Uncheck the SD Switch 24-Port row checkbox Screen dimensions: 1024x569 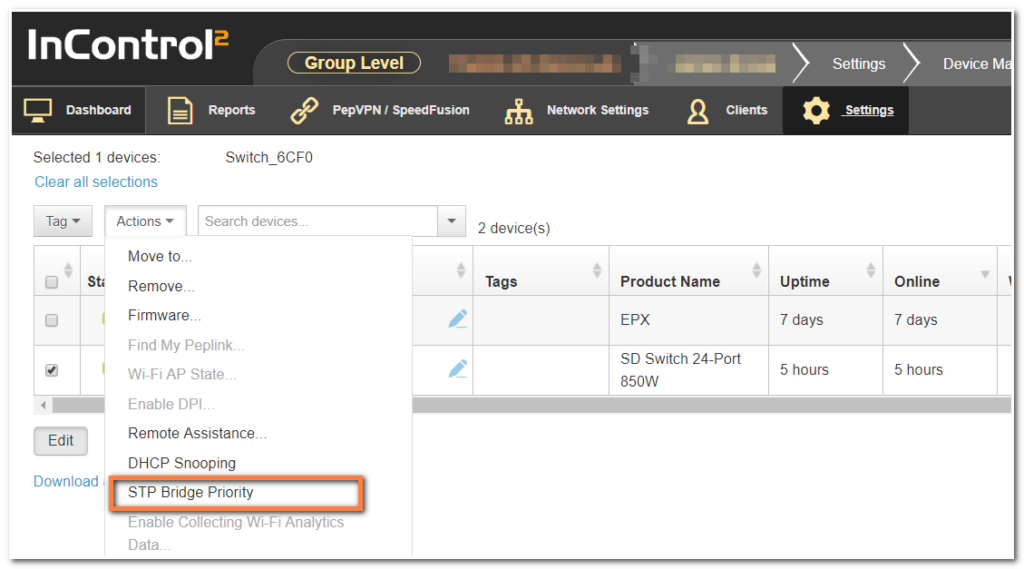coord(52,370)
